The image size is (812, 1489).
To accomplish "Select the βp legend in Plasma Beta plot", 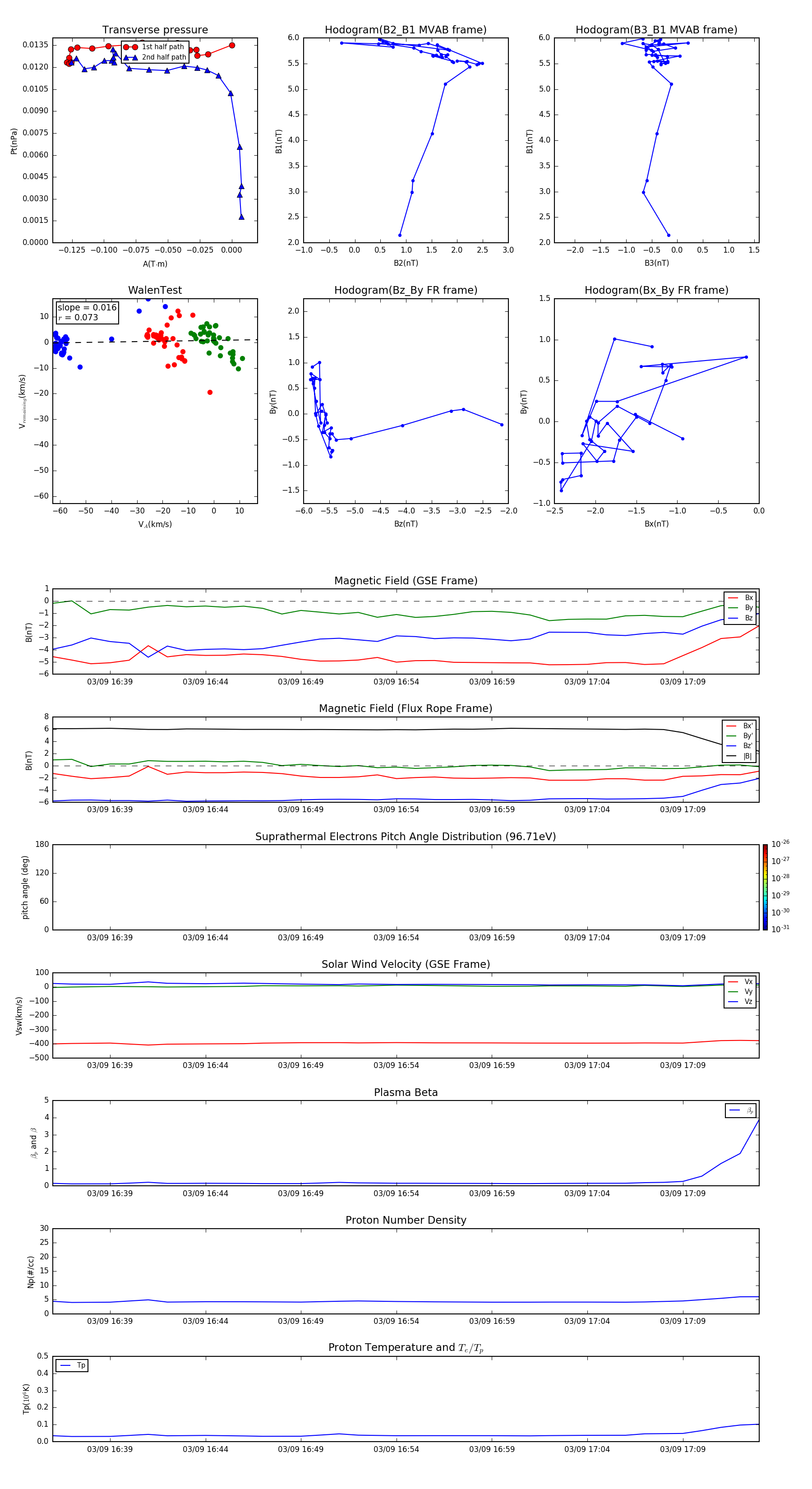I will coord(741,1110).
